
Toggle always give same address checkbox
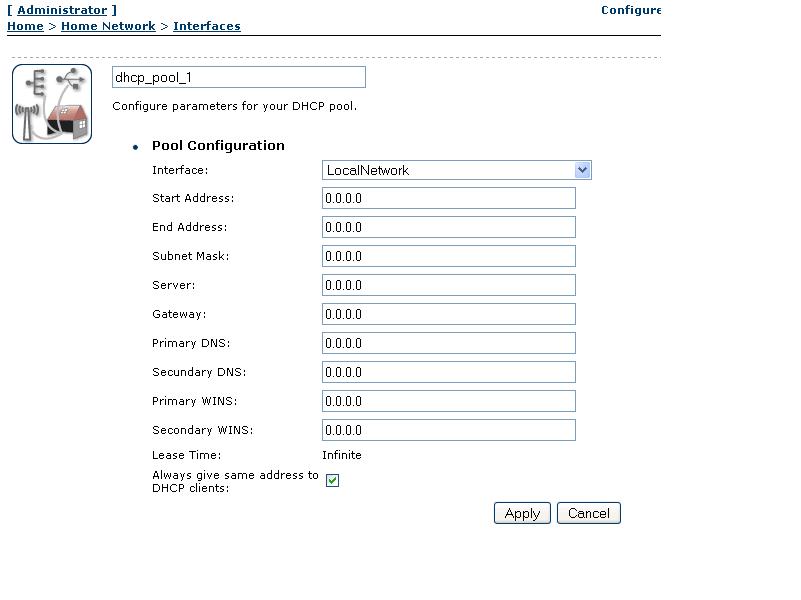coord(332,481)
